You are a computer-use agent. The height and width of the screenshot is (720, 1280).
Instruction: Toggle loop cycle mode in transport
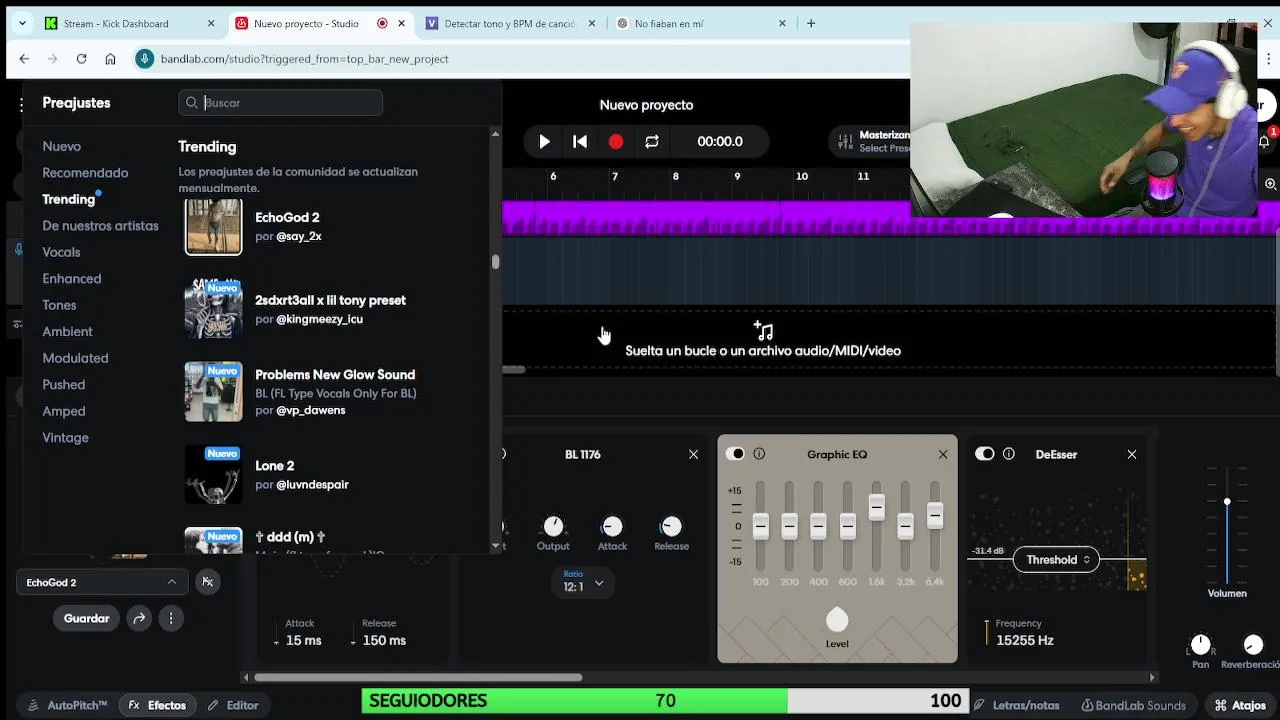[x=652, y=142]
